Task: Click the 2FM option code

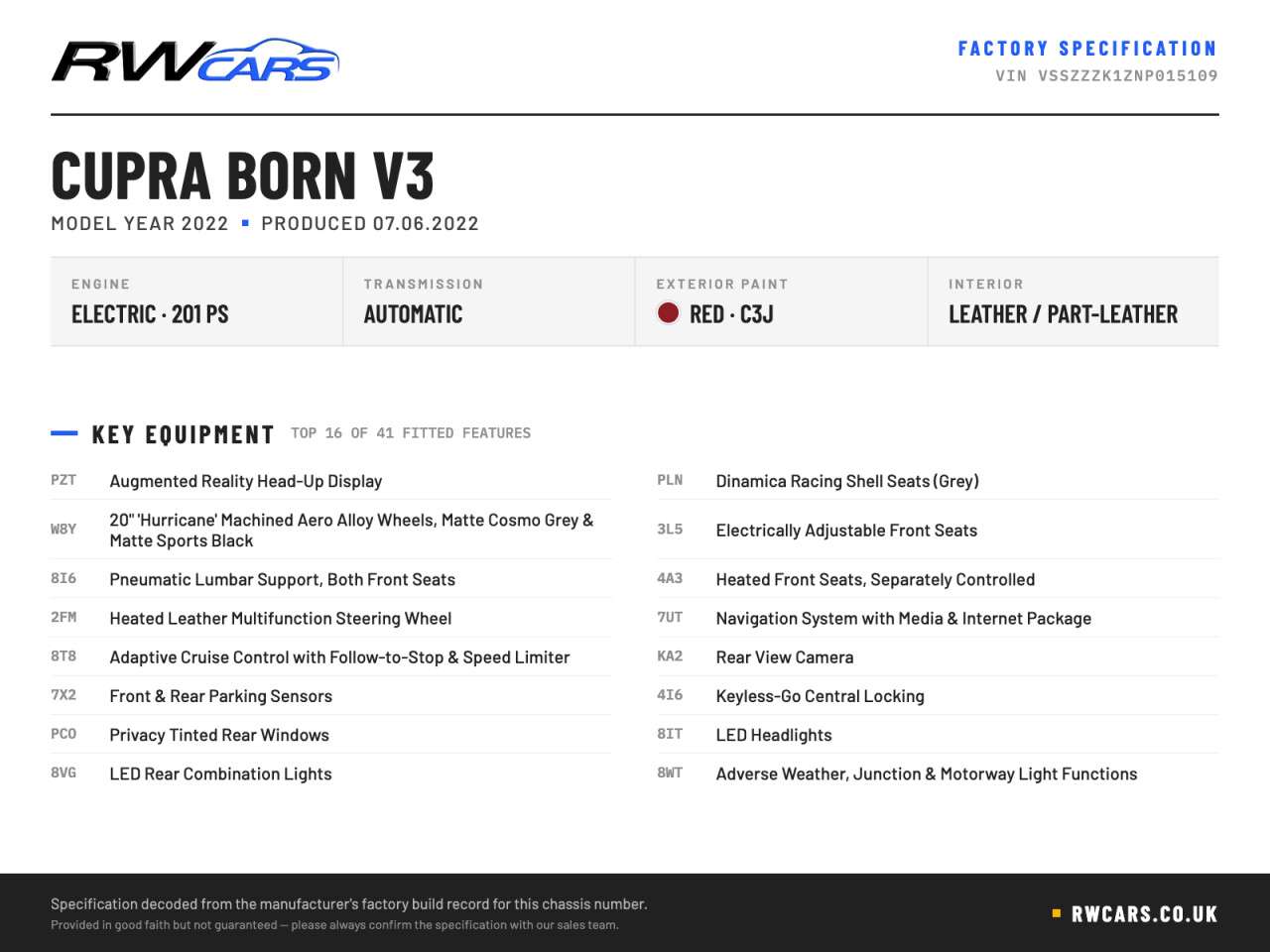Action: (x=63, y=617)
